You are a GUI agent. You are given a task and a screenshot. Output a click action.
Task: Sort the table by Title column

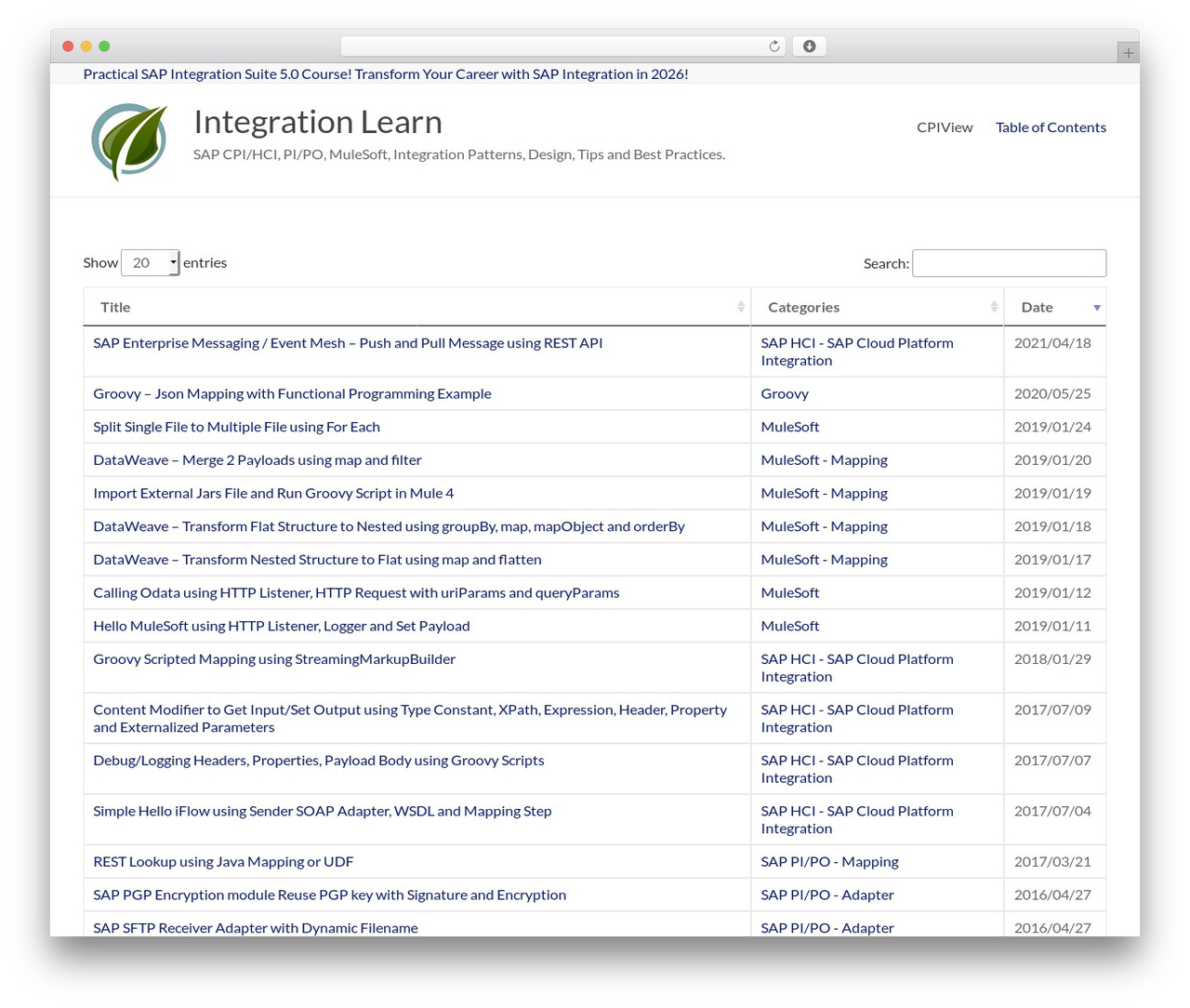(416, 307)
